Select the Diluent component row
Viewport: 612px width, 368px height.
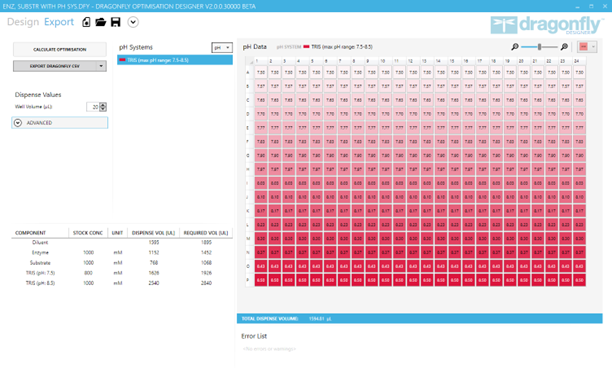click(122, 242)
